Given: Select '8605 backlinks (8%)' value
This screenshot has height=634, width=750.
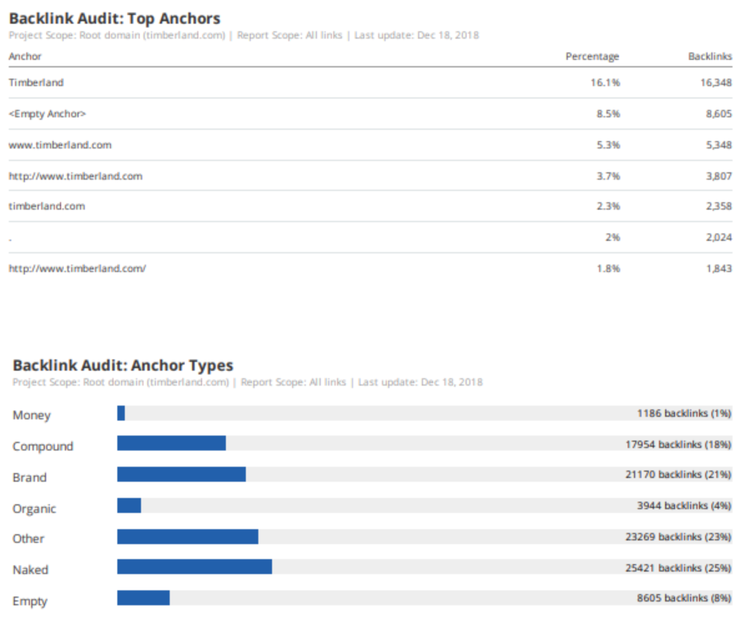Looking at the screenshot, I should [x=684, y=598].
